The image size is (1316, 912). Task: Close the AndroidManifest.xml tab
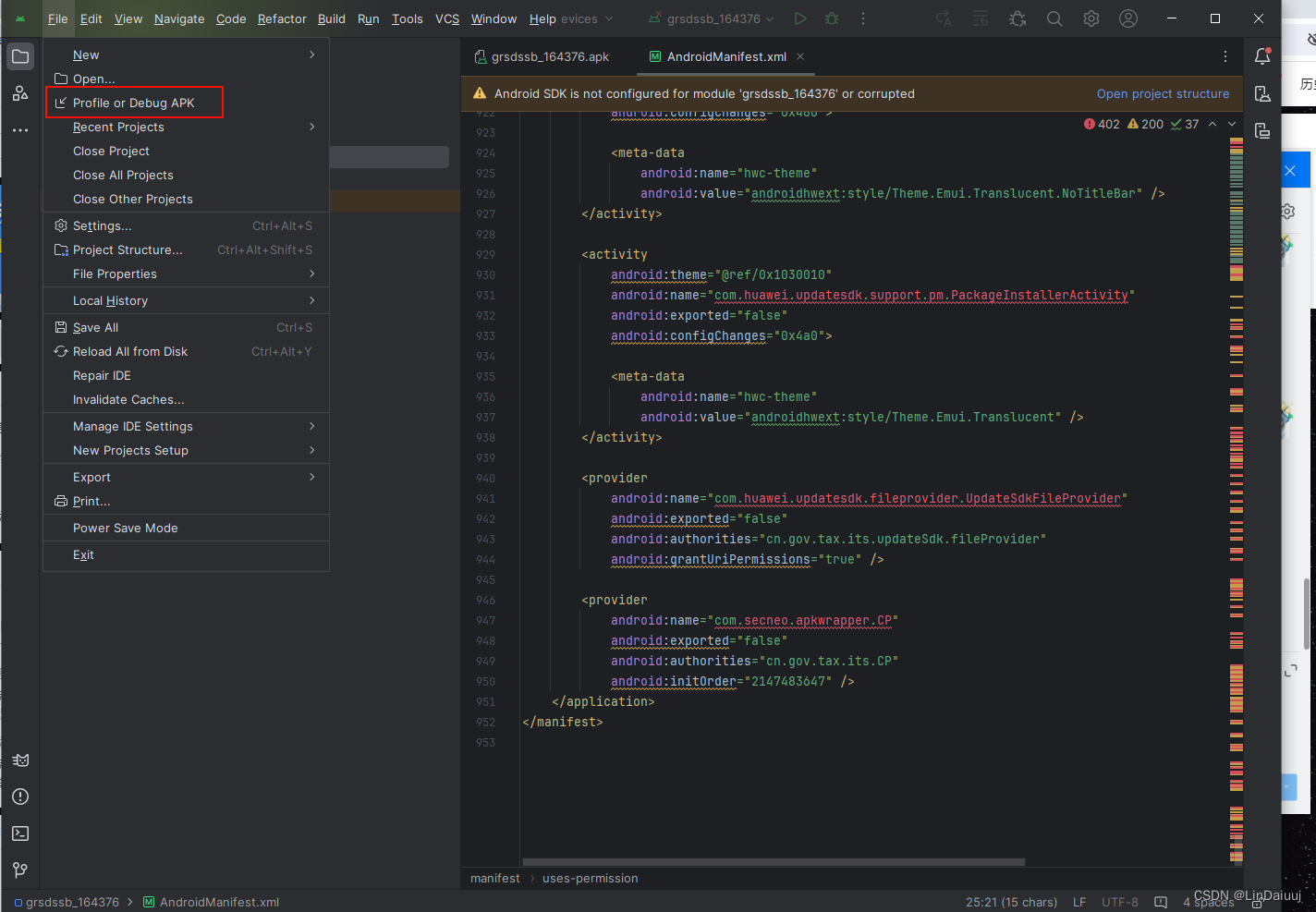(800, 56)
